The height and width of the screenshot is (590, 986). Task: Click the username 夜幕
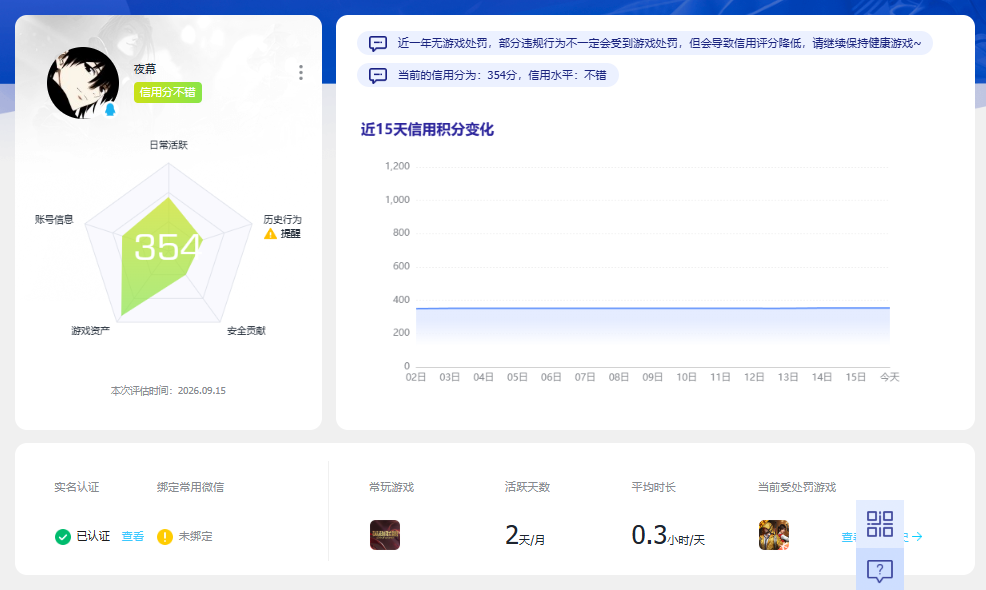pyautogui.click(x=145, y=69)
